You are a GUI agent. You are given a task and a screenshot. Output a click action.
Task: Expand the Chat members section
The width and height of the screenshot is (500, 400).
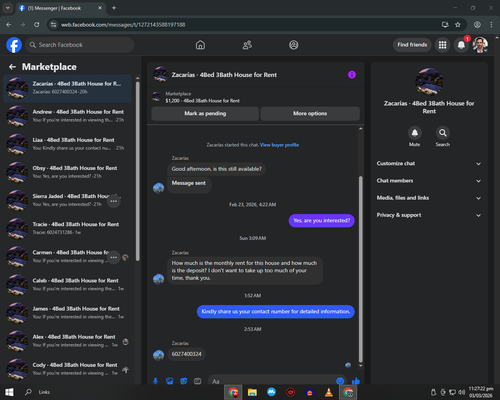(429, 181)
